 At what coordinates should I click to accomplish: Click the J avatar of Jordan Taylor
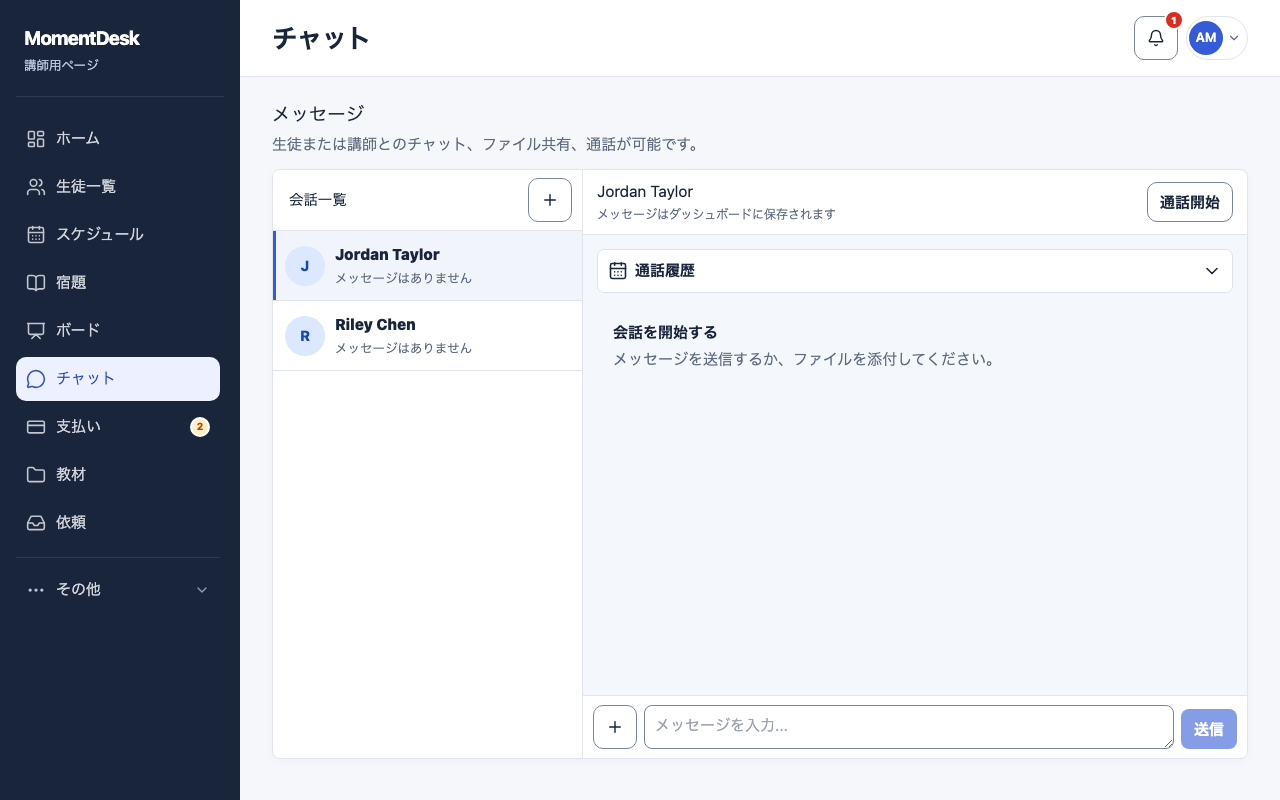coord(305,266)
